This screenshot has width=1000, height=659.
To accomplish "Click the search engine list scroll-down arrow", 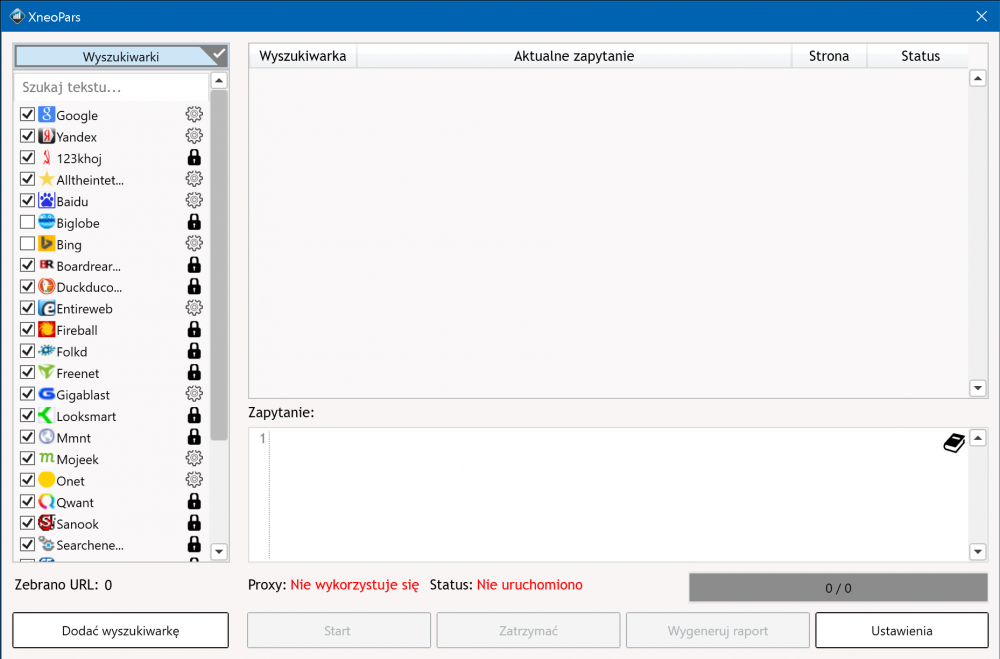I will (219, 552).
